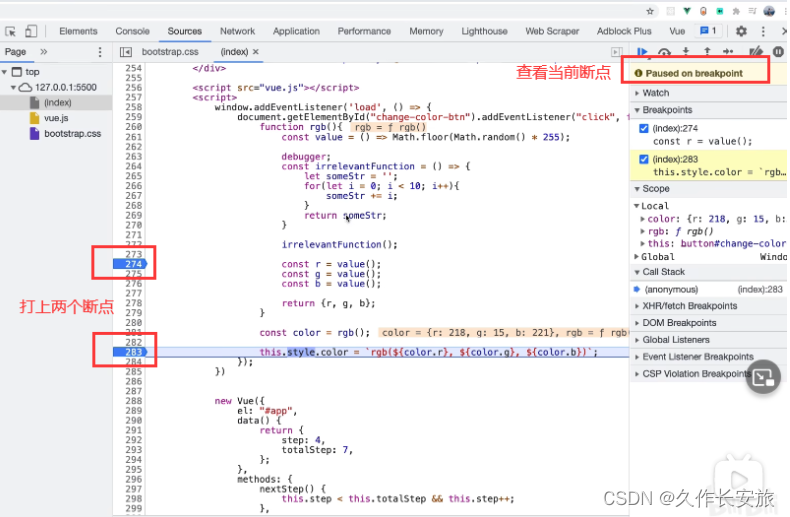This screenshot has width=790, height=517.
Task: Select (index) file in the tree
Action: (x=56, y=103)
